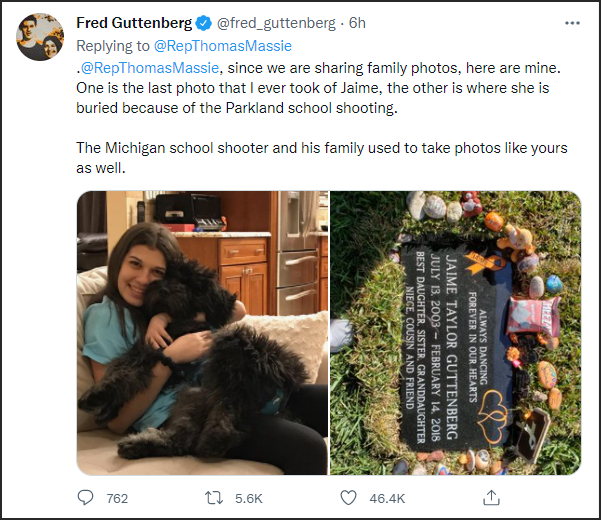Open the share options icon
Screen dimensions: 601x520
coord(491,497)
